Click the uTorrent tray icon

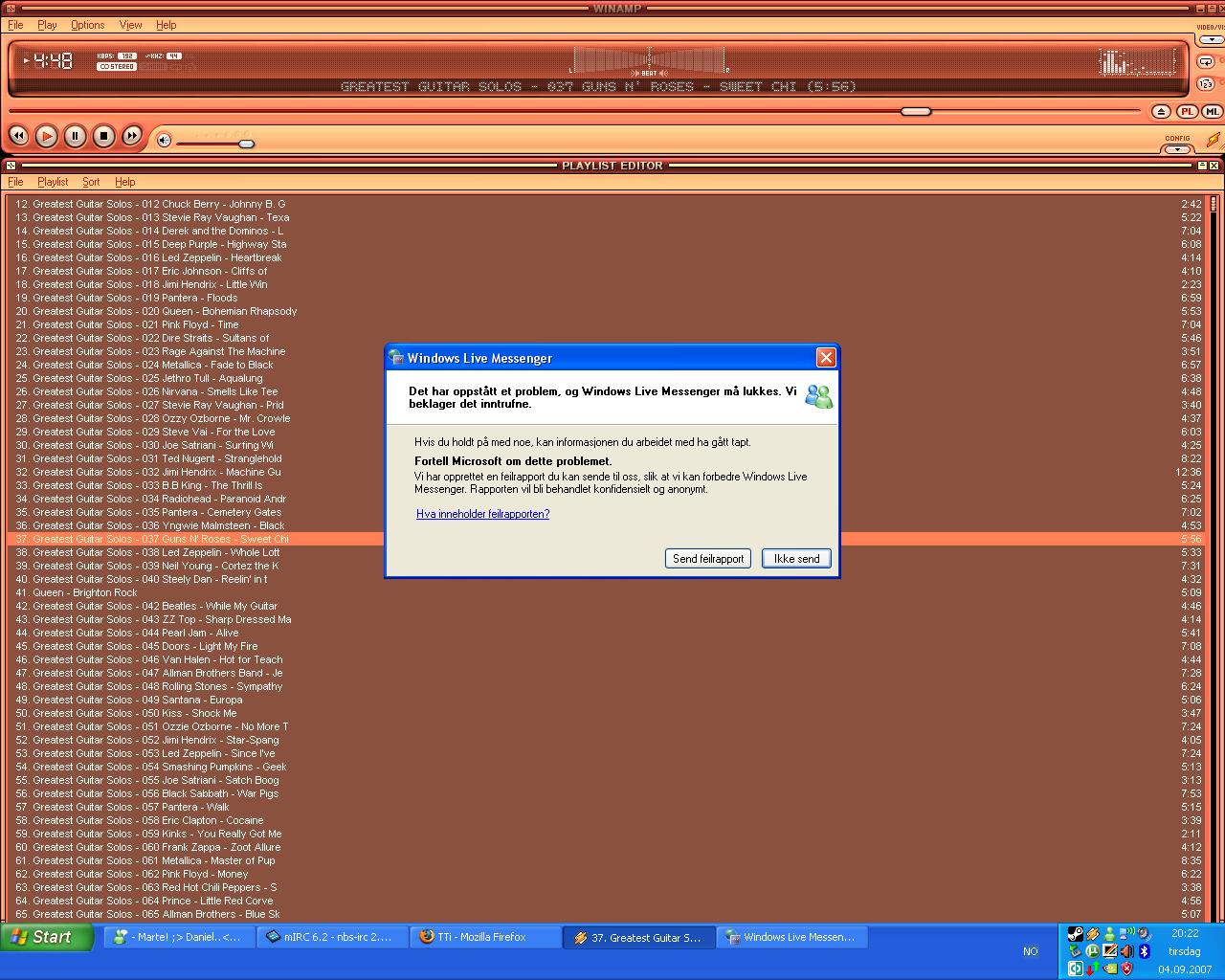pyautogui.click(x=1093, y=951)
